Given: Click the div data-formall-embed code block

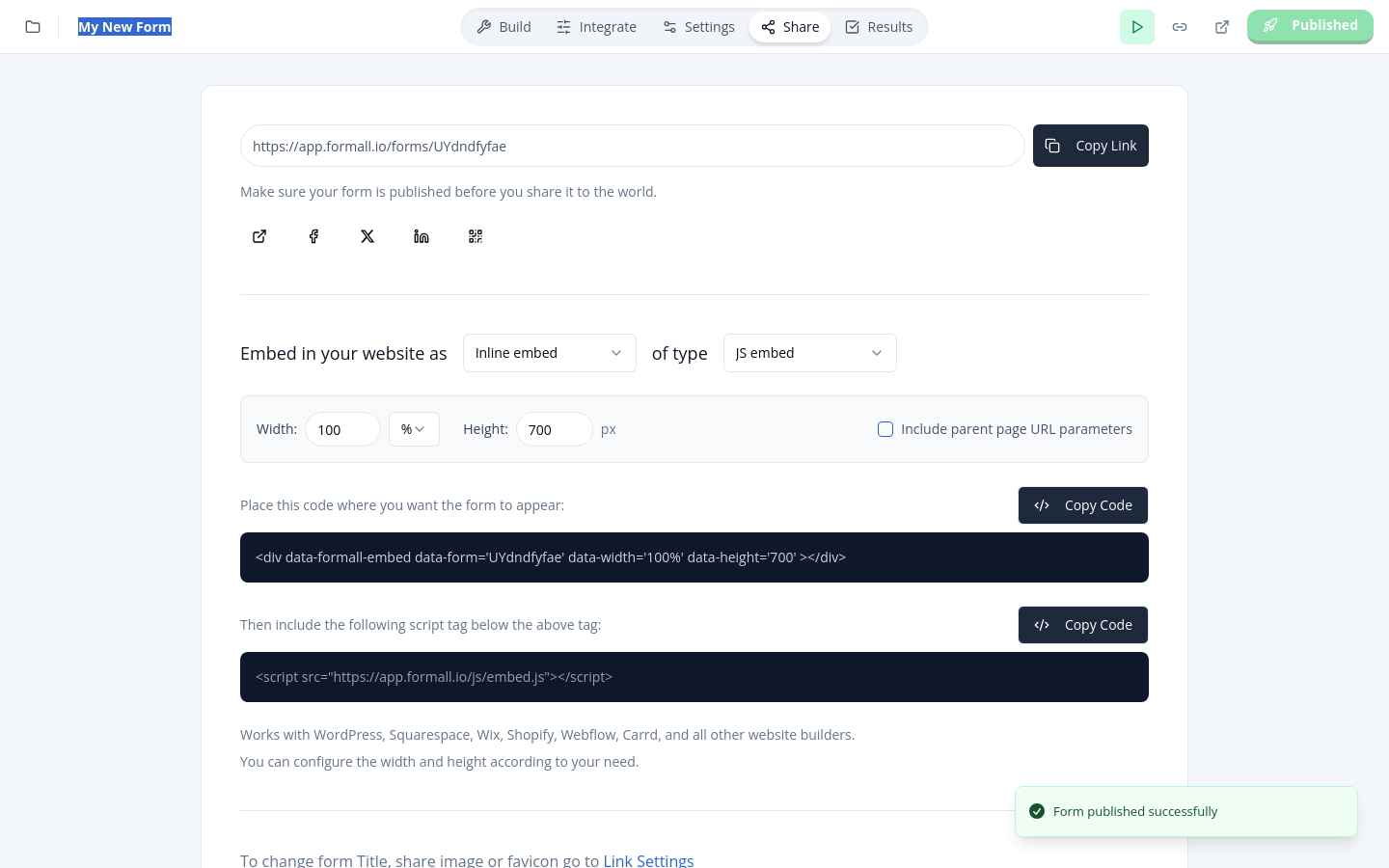Looking at the screenshot, I should 694,557.
